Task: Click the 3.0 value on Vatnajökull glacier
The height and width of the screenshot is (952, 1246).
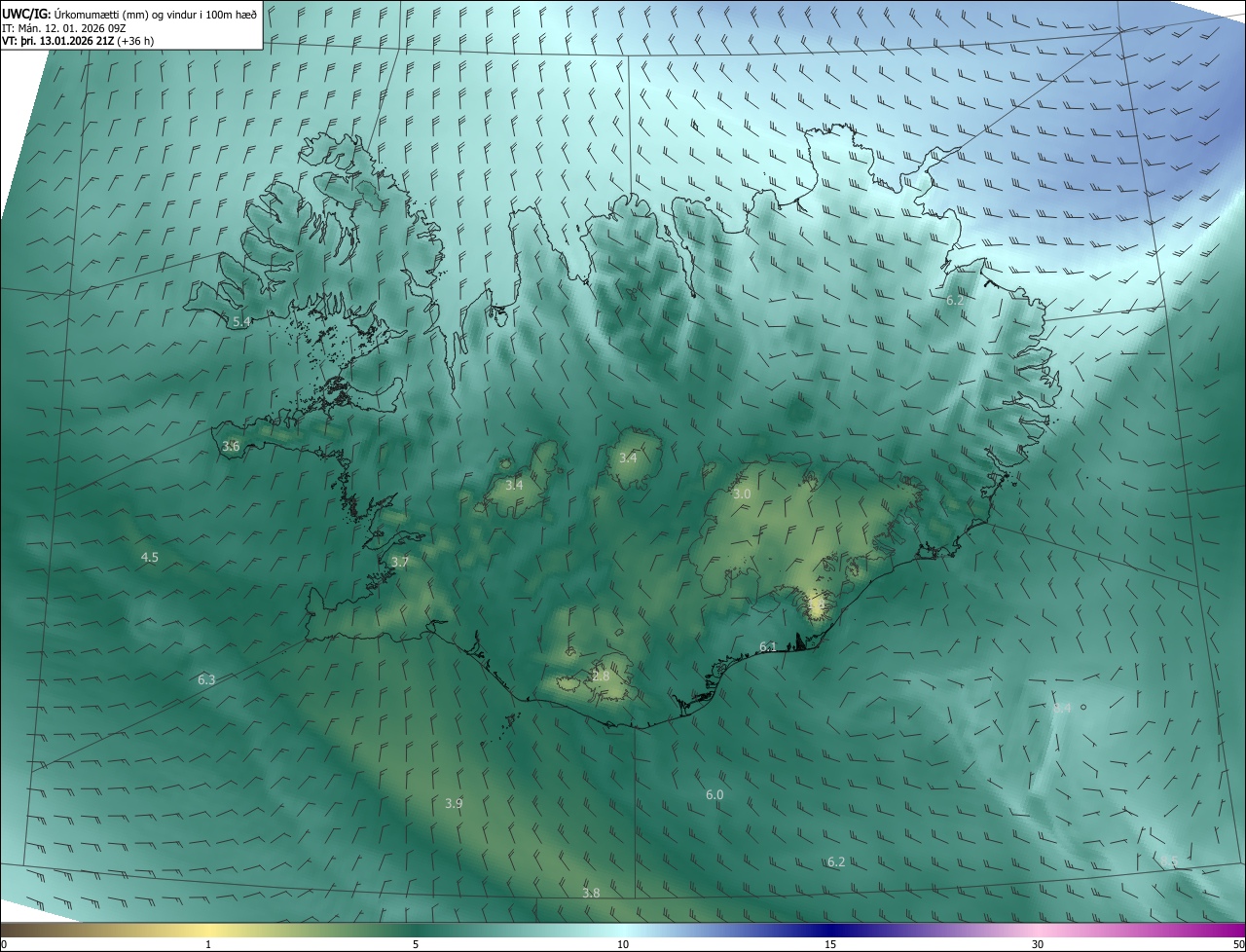Action: coord(742,494)
